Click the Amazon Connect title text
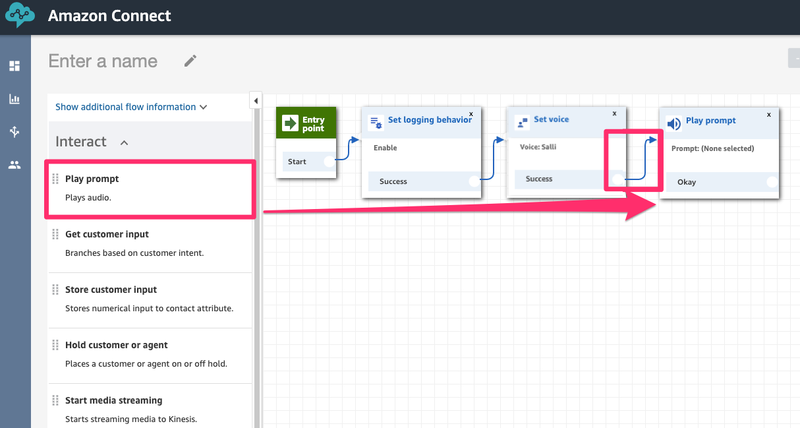The width and height of the screenshot is (800, 428). (110, 16)
